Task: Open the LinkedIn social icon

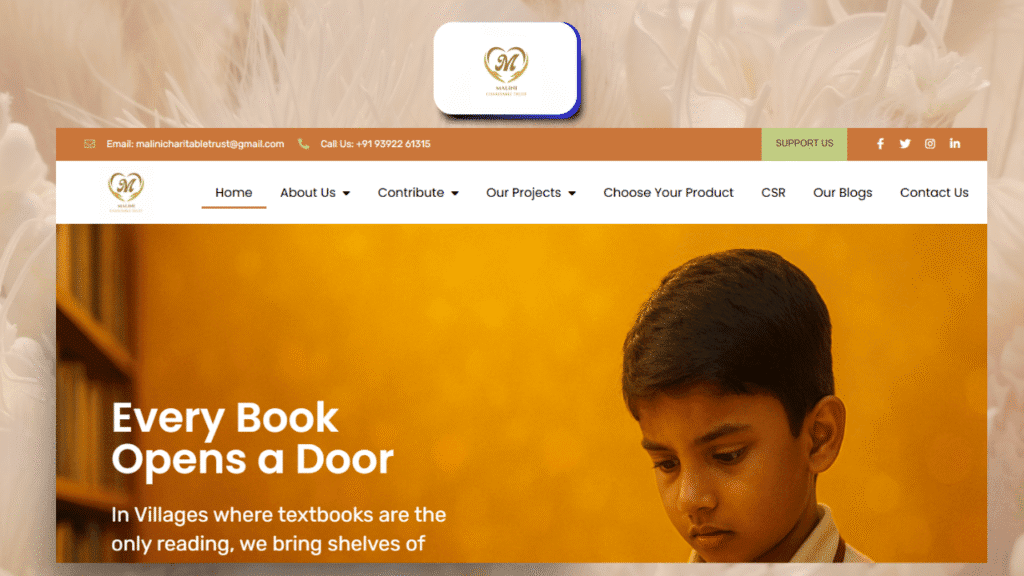Action: [955, 144]
